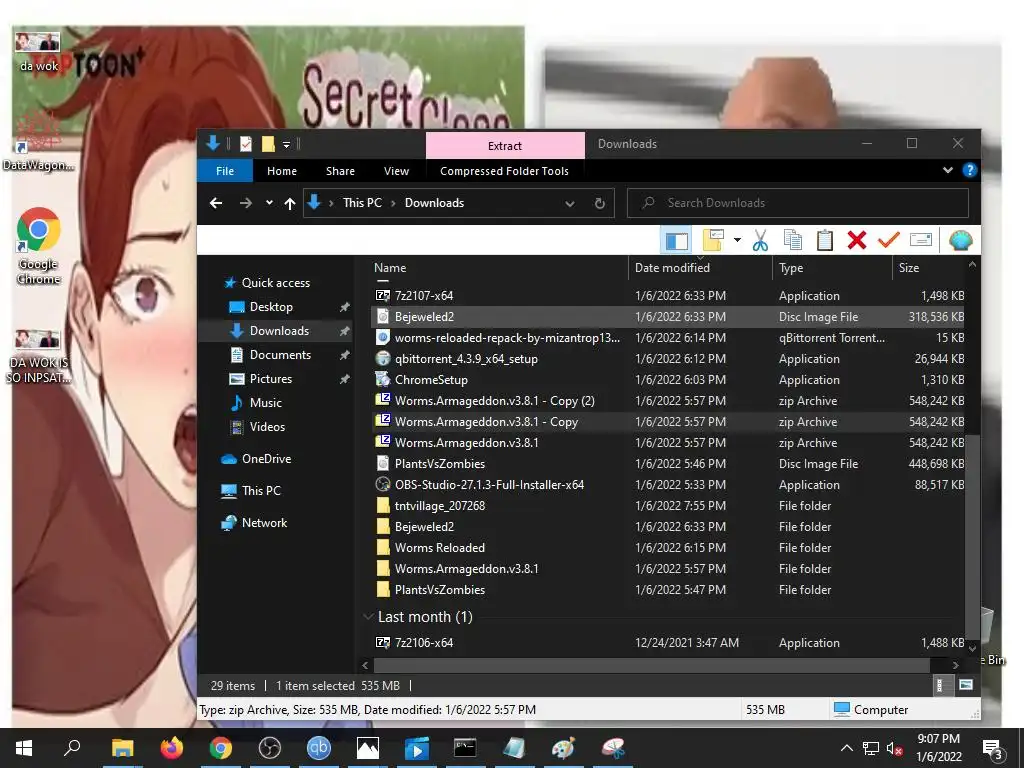Click the clipboard Paste icon
Viewport: 1024px width, 768px height.
[825, 240]
